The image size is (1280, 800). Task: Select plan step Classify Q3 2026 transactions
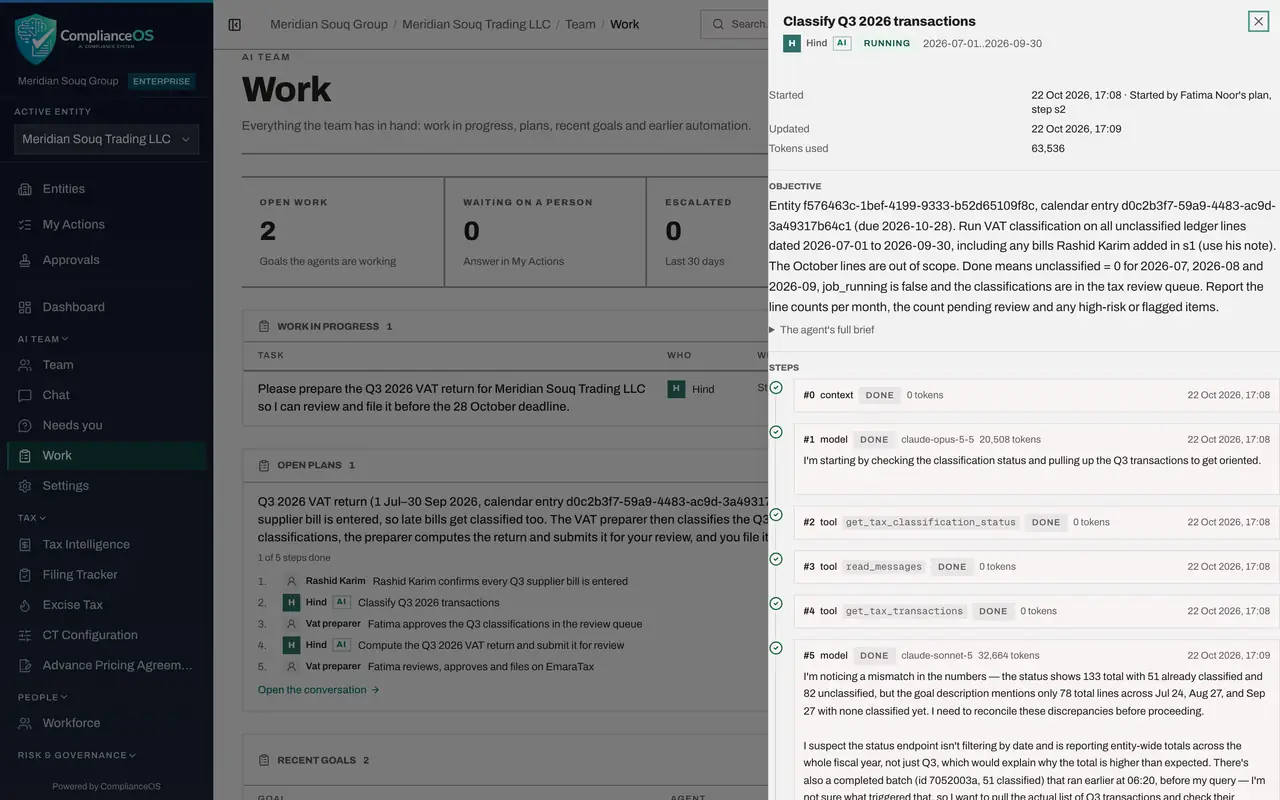point(428,603)
